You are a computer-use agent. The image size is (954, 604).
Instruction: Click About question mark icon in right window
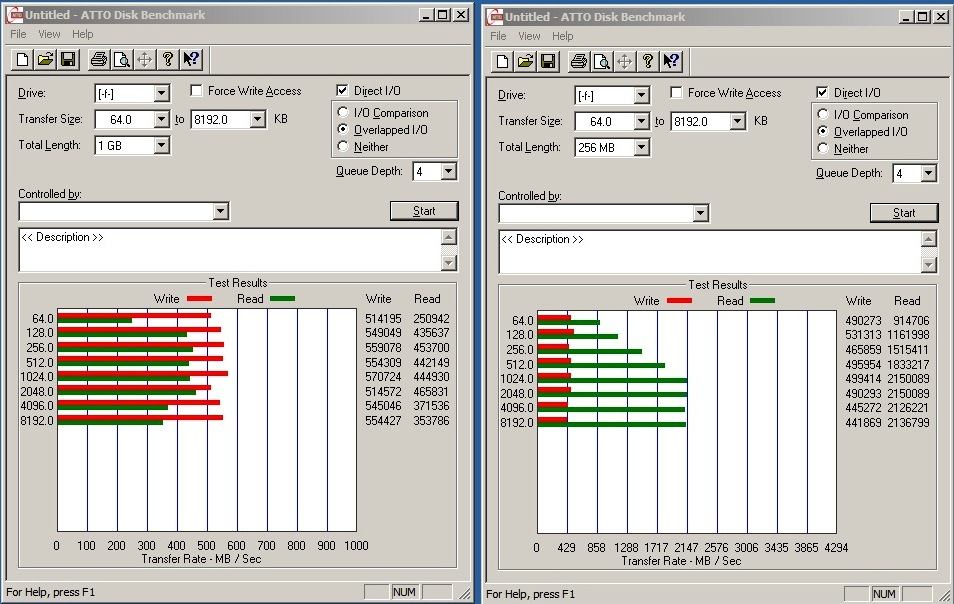click(x=648, y=61)
